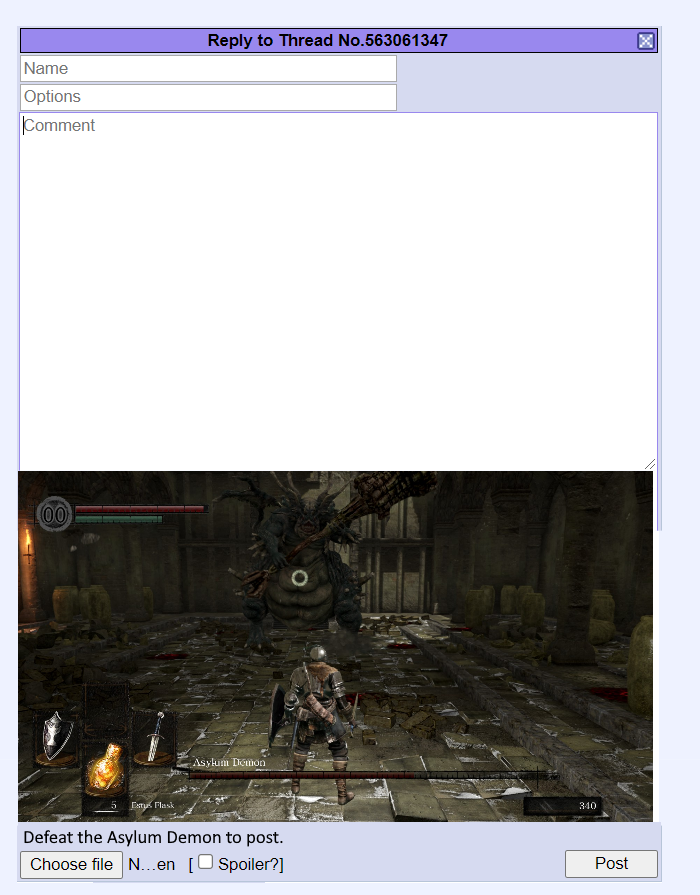
Task: Click the souls counter showing 340
Action: [562, 805]
